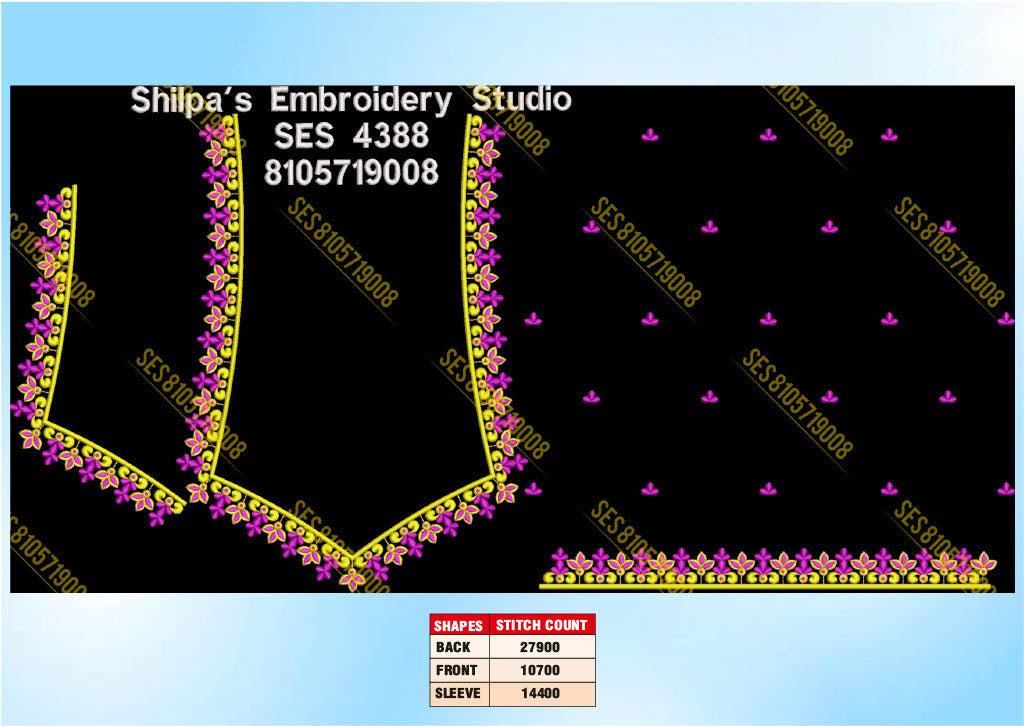This screenshot has width=1024, height=726.
Task: Click the SHAPES table header cell
Action: (458, 625)
